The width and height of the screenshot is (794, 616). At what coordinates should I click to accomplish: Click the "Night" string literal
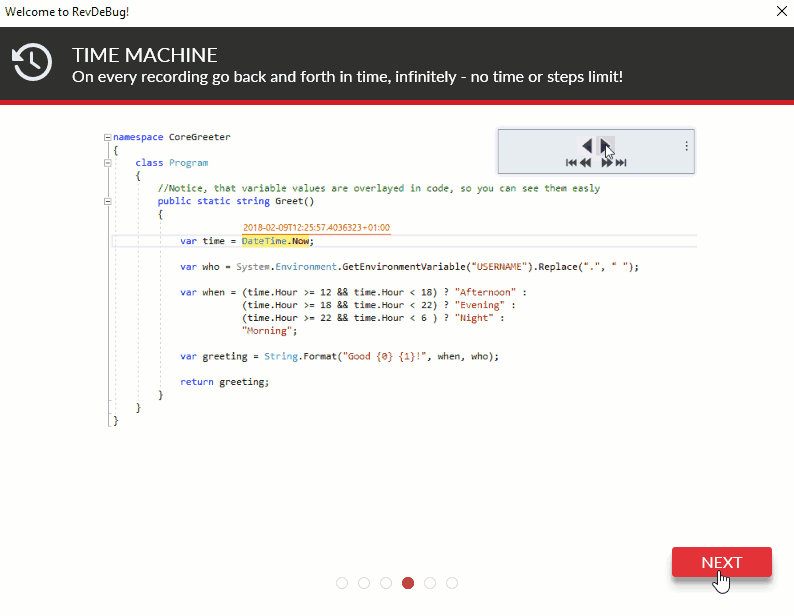pyautogui.click(x=474, y=318)
